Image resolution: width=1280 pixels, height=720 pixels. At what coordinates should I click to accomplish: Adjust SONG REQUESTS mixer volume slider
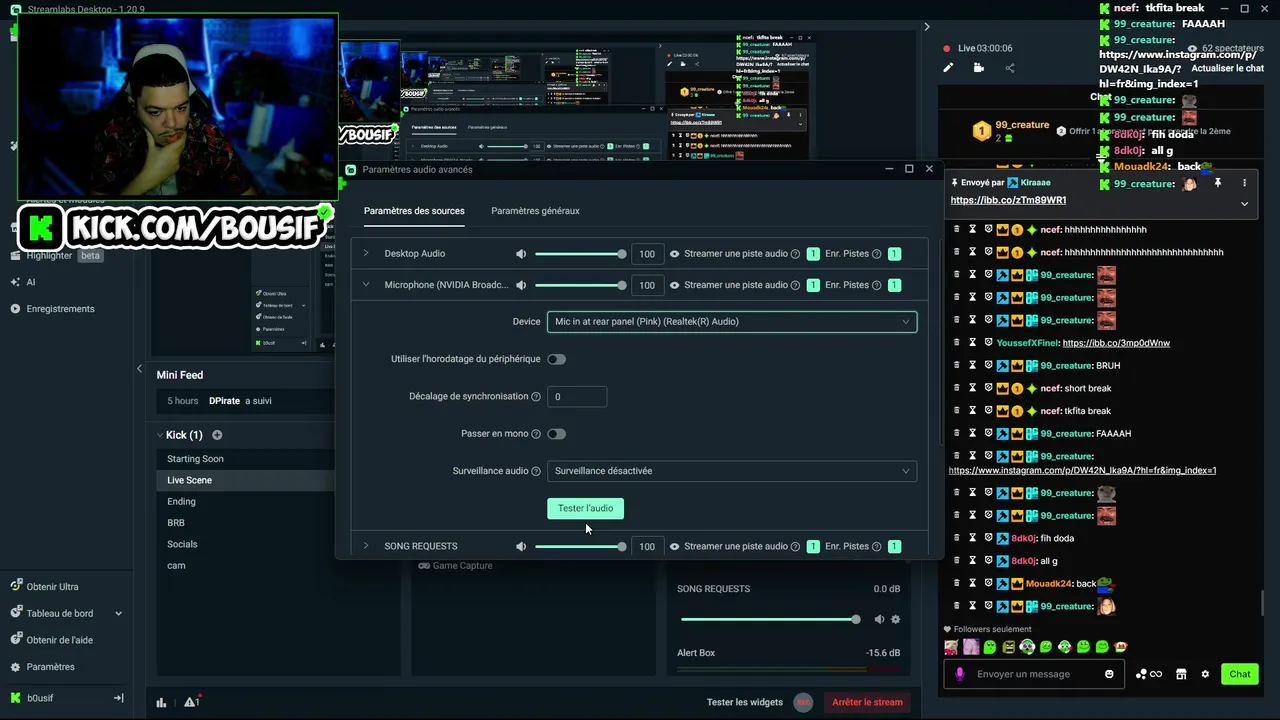tap(770, 619)
